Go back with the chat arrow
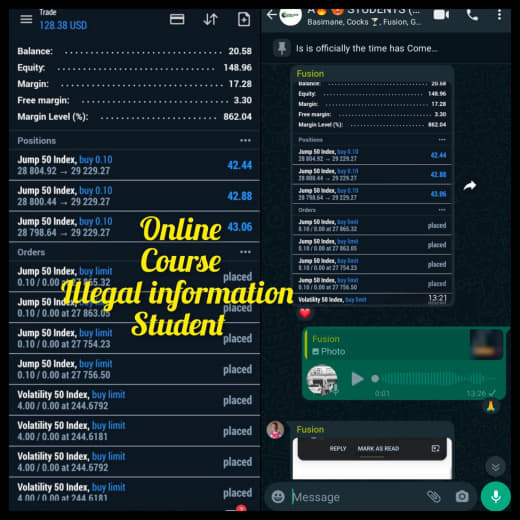The height and width of the screenshot is (520, 520). click(272, 15)
